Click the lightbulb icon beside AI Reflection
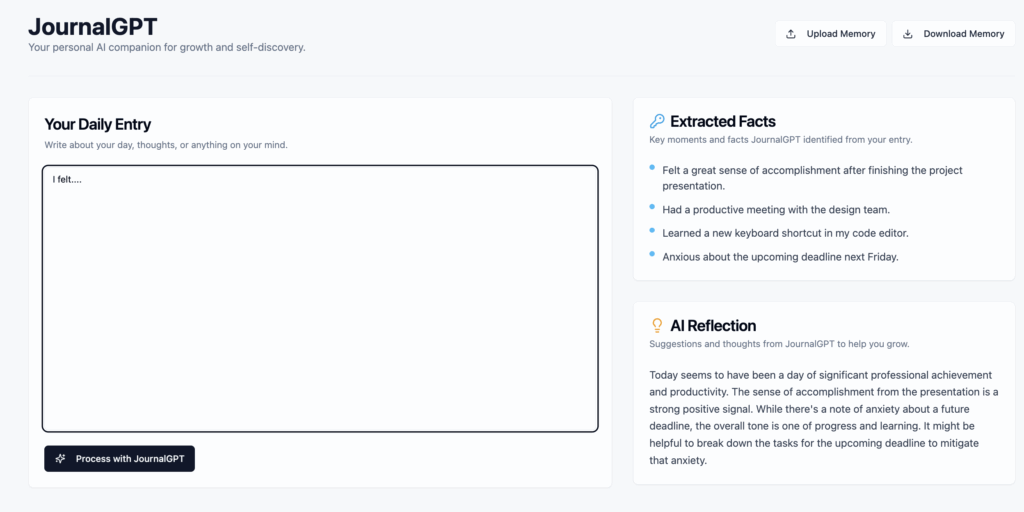This screenshot has height=512, width=1024. pos(657,325)
